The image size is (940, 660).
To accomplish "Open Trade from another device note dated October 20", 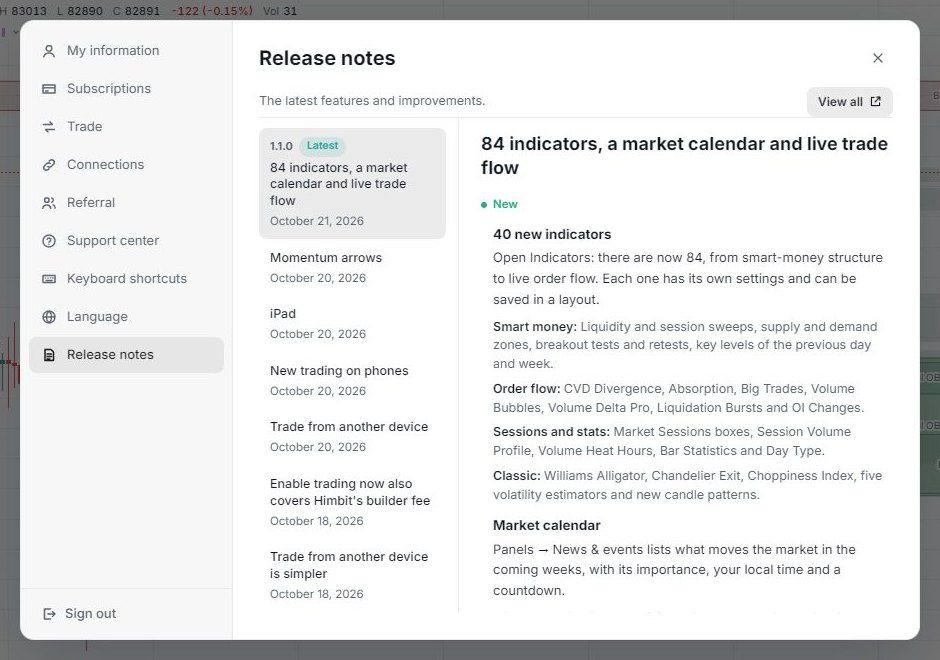I will pos(352,436).
